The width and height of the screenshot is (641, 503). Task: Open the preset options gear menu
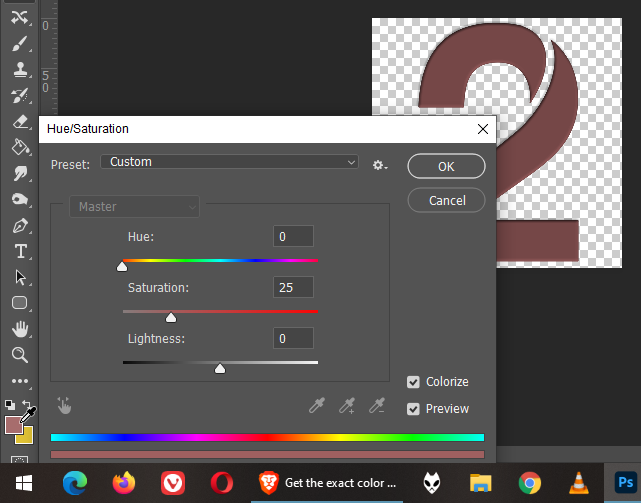pyautogui.click(x=380, y=165)
